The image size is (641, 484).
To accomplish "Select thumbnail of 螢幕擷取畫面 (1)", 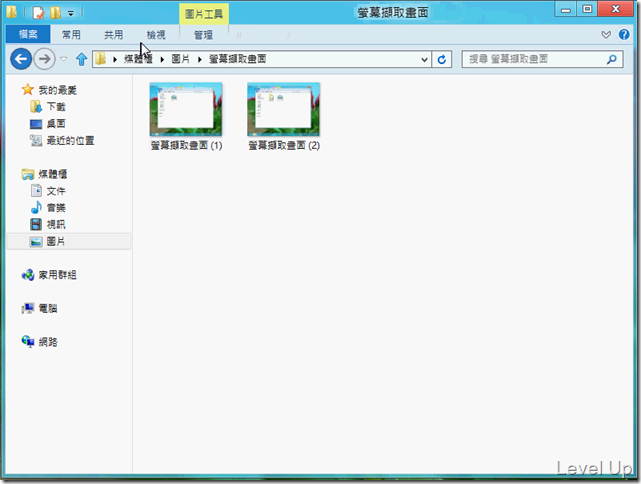I will pos(186,109).
